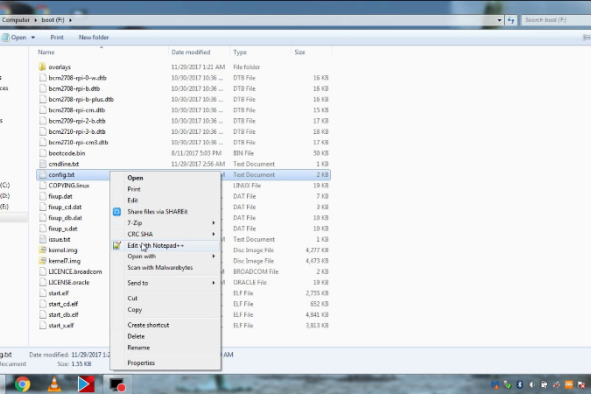591x394 pixels.
Task: Select the bcm2708-rpi-0-w.dtb file icon
Action: (43, 78)
